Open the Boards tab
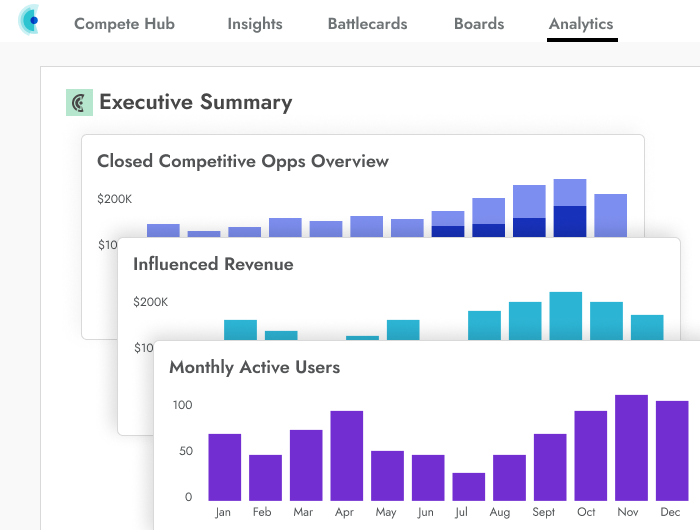Image resolution: width=700 pixels, height=530 pixels. click(x=478, y=24)
